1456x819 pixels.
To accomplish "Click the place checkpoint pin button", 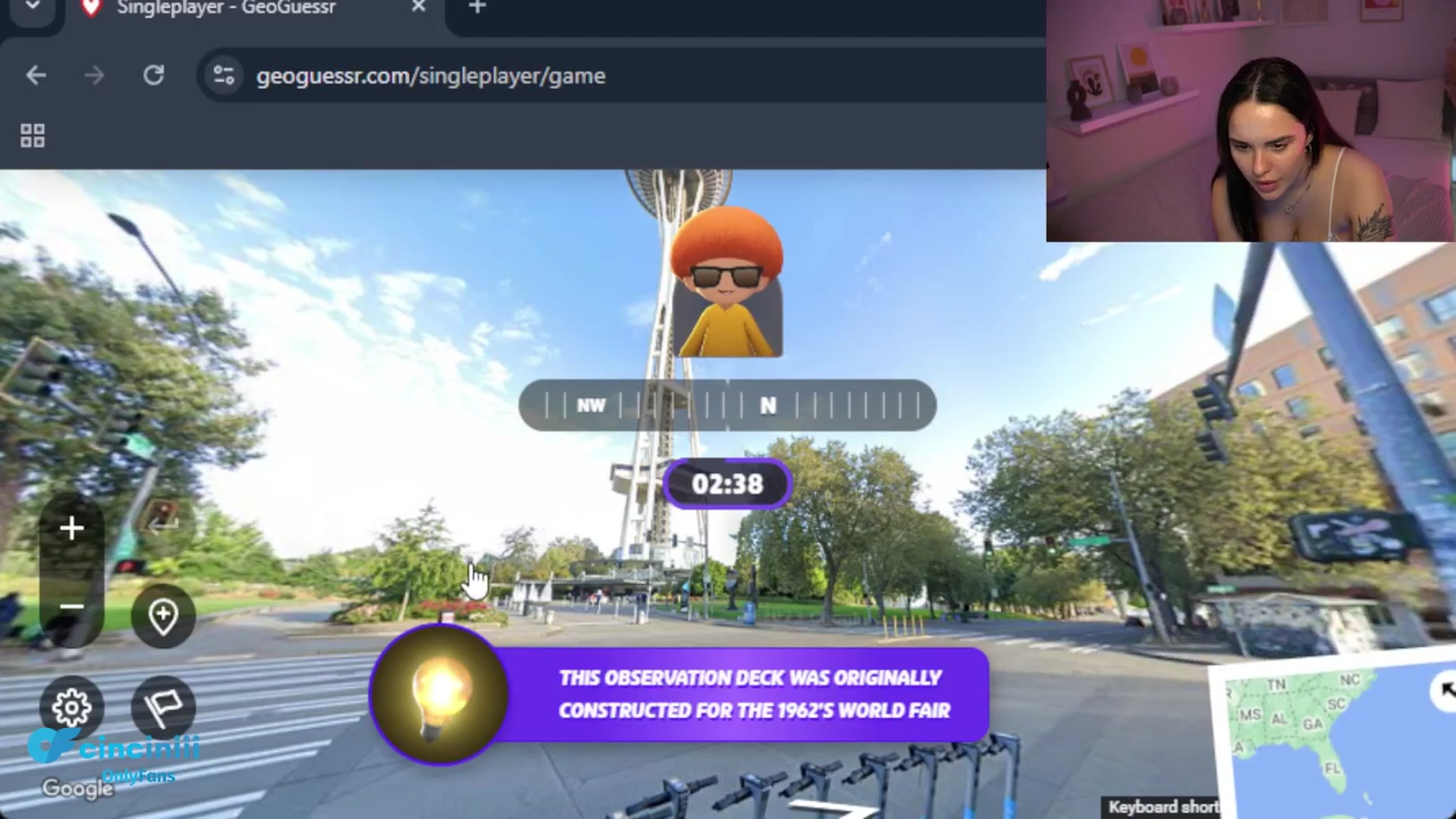I will click(163, 616).
